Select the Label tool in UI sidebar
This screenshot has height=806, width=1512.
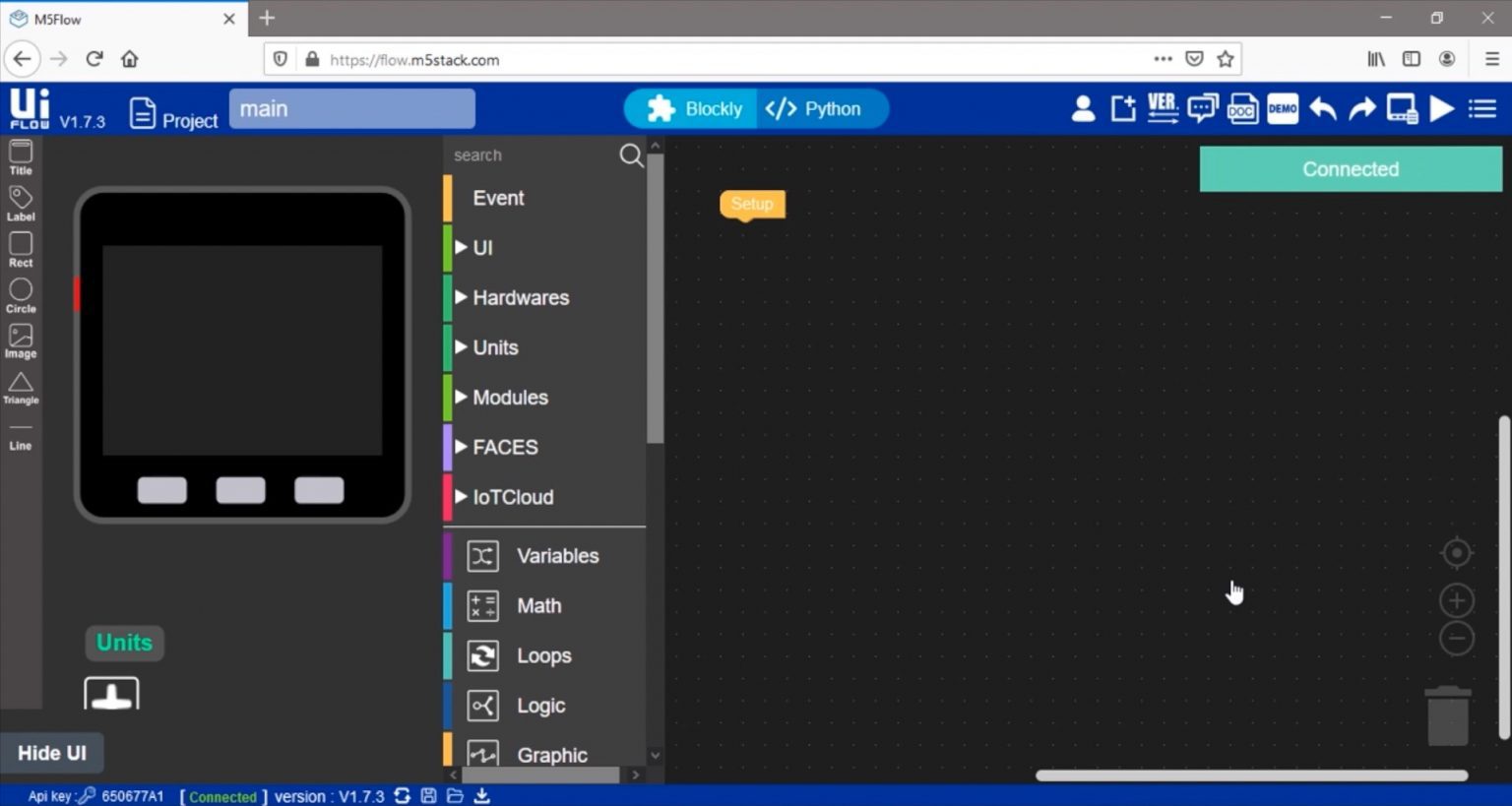(x=20, y=202)
